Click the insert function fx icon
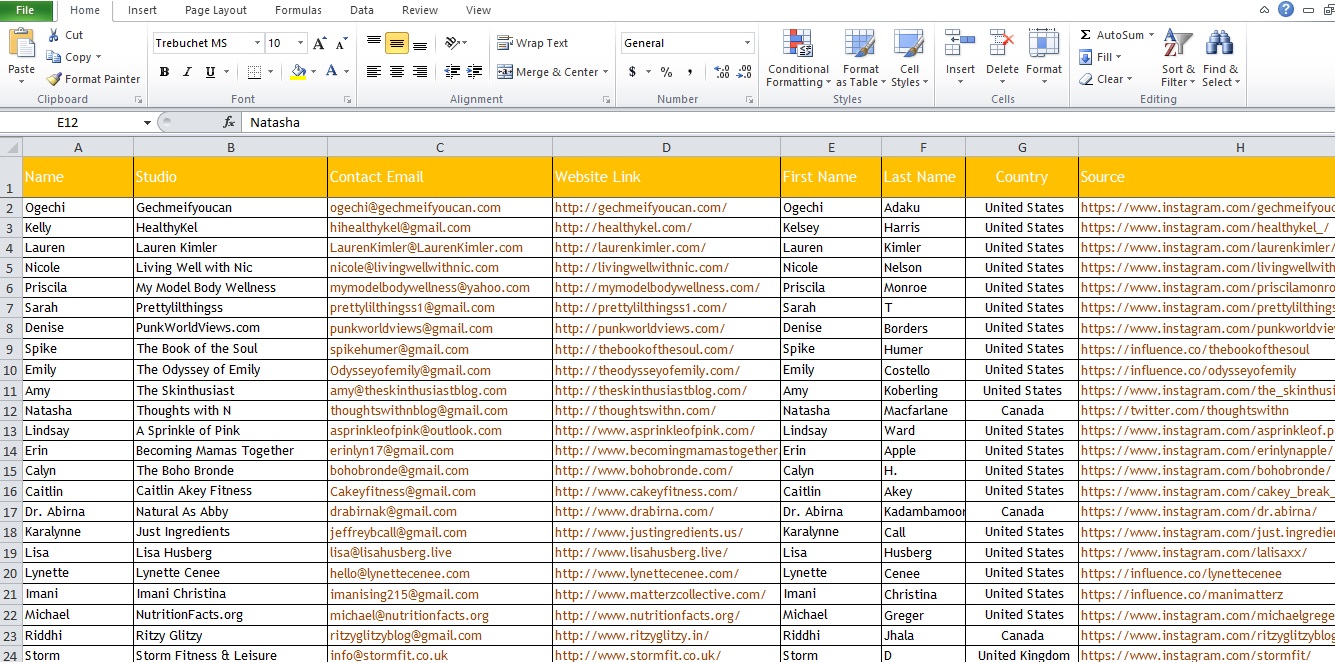 coord(229,122)
